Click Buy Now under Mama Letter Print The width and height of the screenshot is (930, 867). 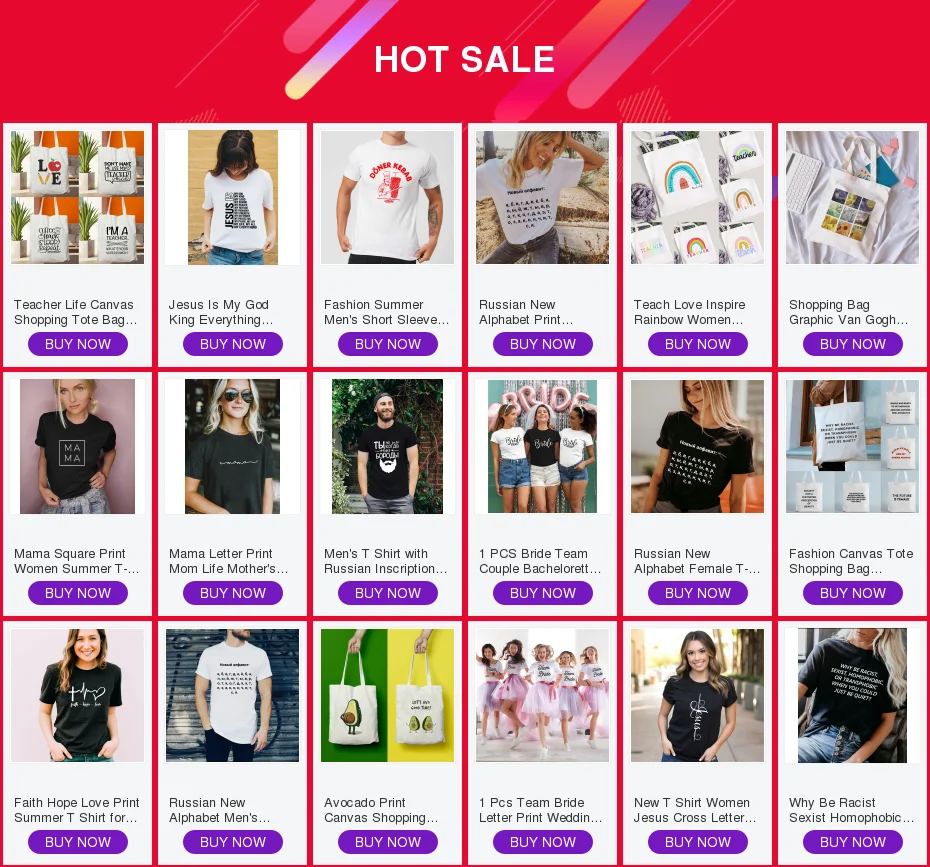(x=232, y=593)
